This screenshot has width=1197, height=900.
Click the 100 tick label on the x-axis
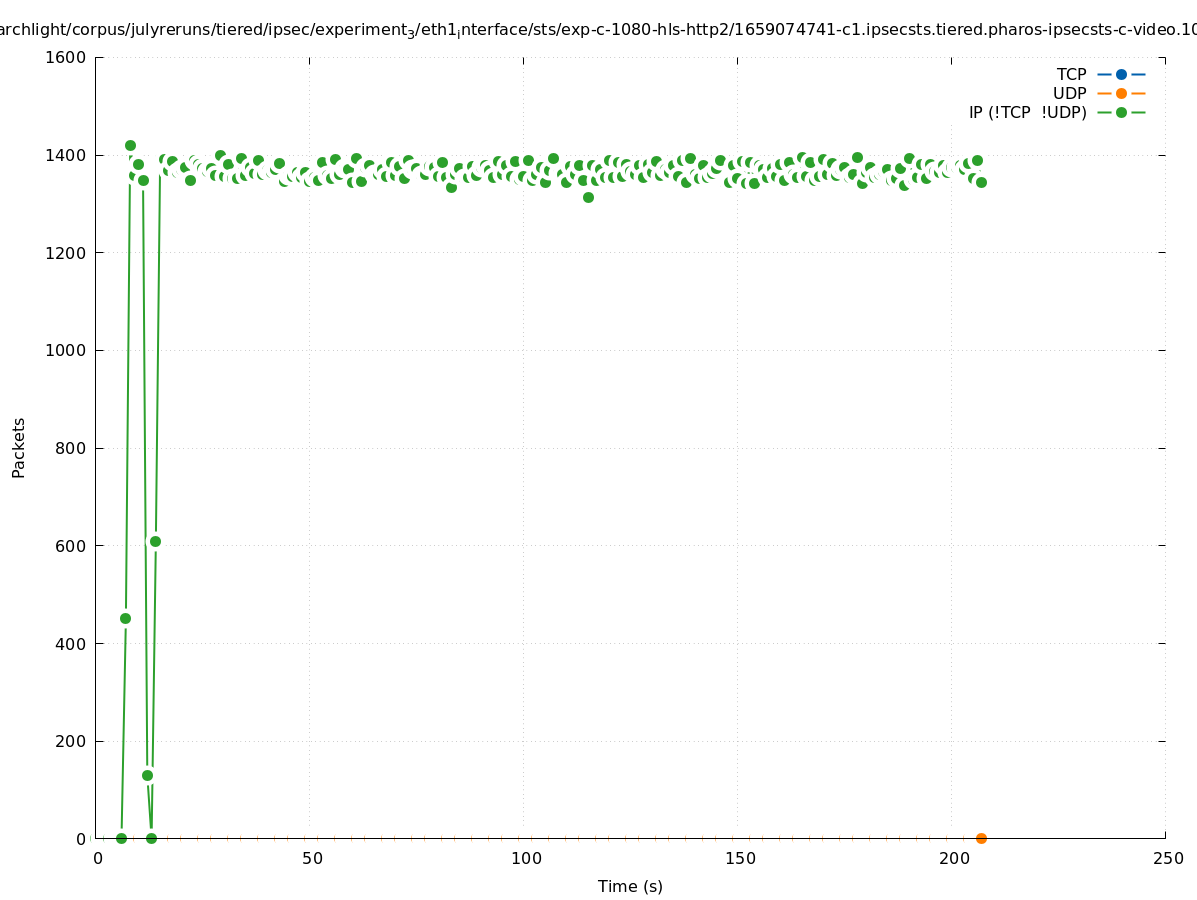coord(526,858)
